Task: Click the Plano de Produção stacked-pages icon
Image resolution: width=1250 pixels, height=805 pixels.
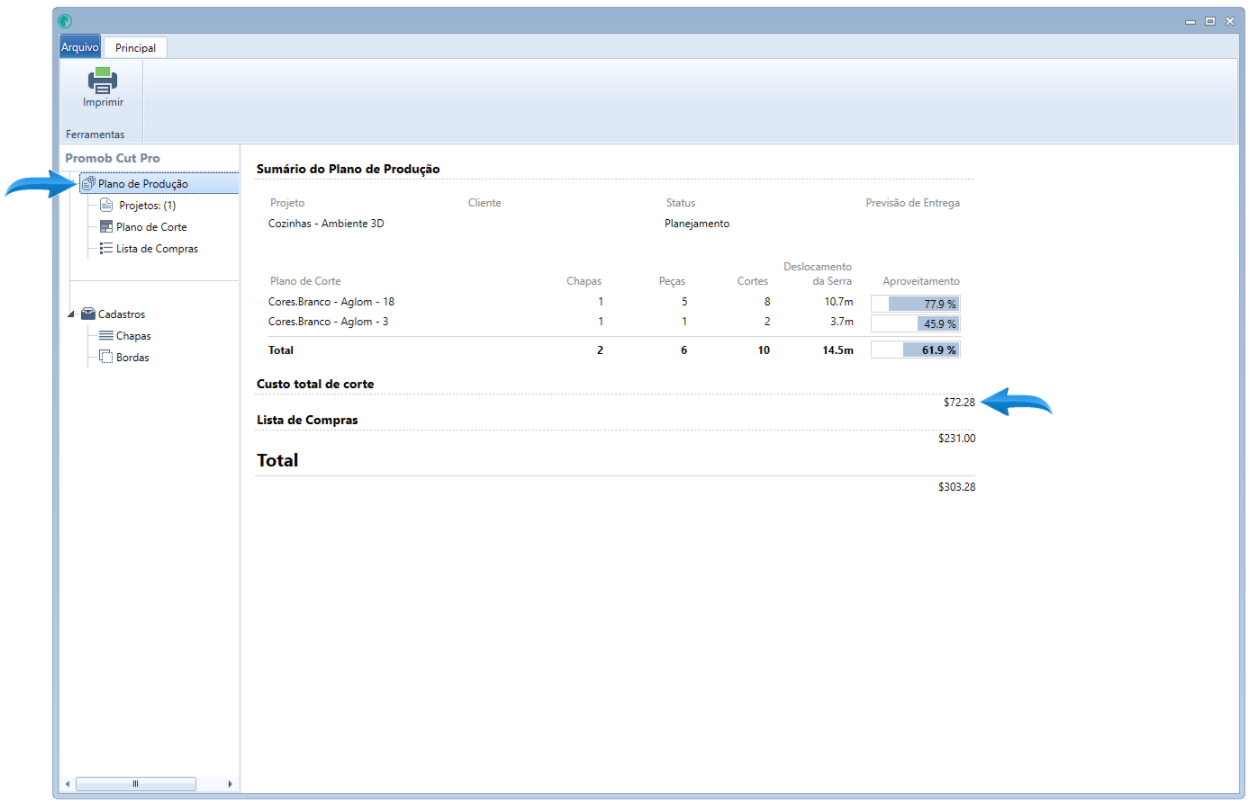Action: [88, 184]
